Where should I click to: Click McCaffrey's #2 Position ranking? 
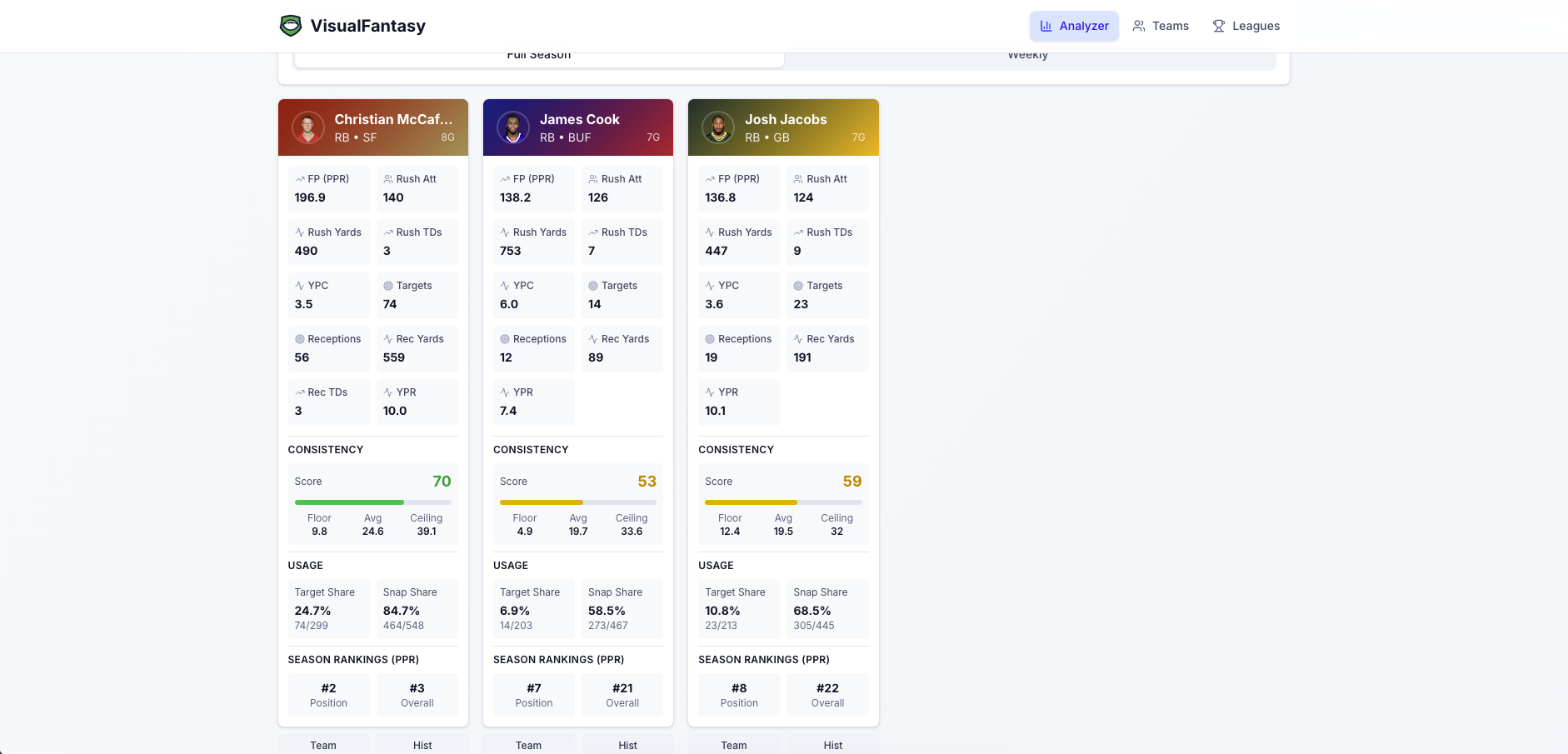329,695
